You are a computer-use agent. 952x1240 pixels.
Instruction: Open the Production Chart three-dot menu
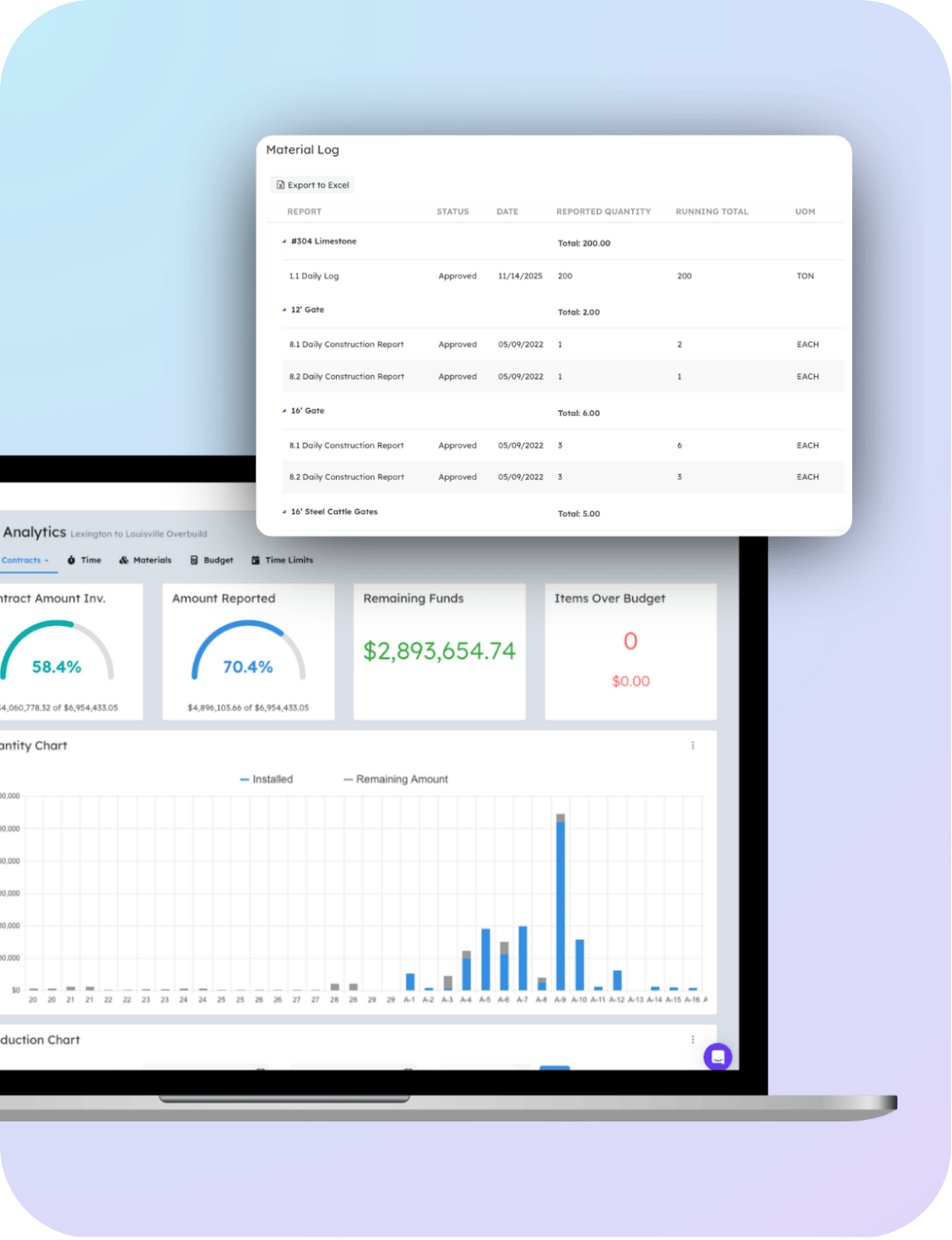point(693,1040)
